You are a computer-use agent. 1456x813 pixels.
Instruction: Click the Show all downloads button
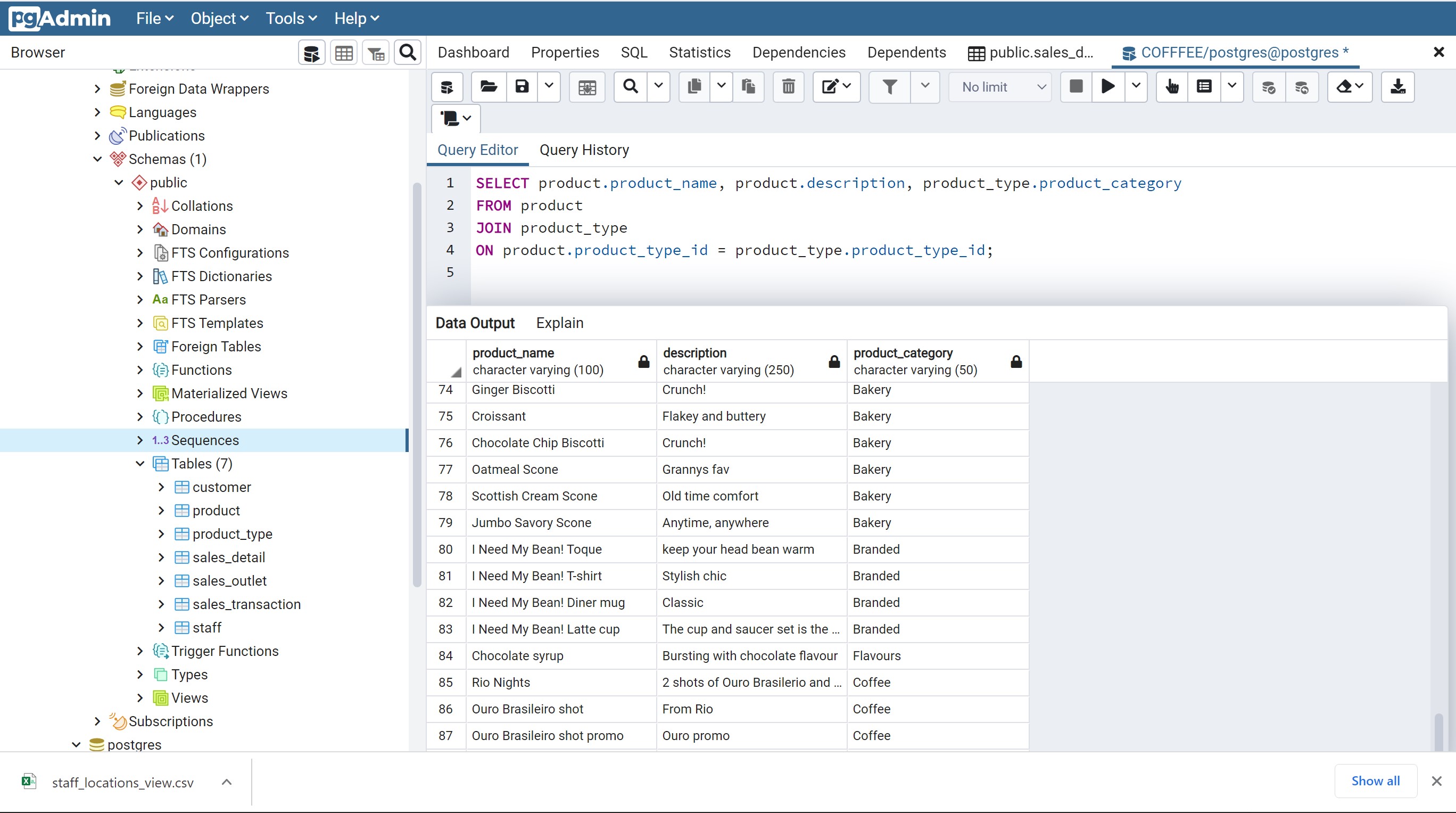pos(1375,781)
